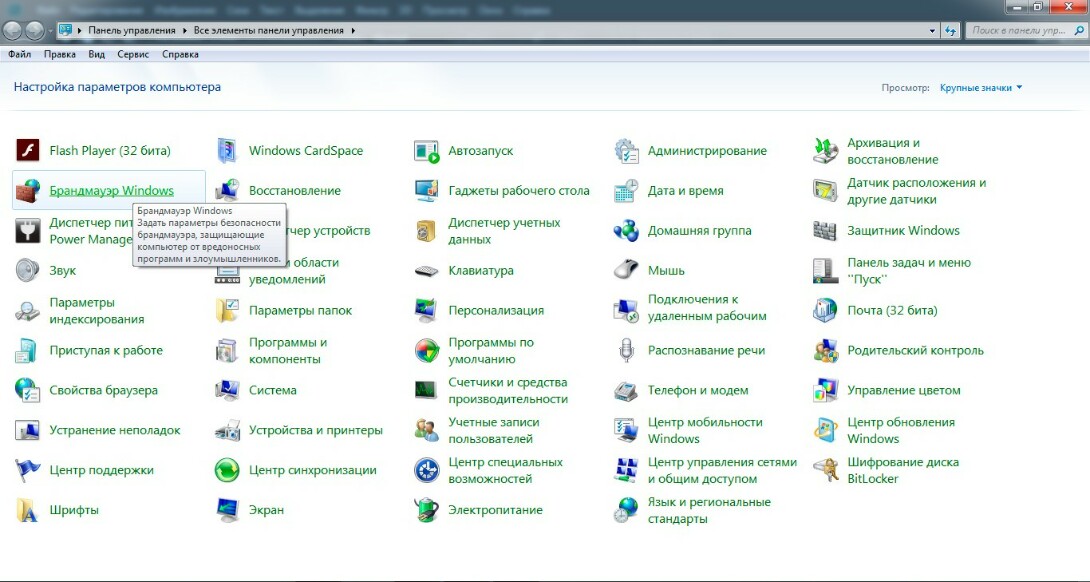Click the Шрифты folder icon
The height and width of the screenshot is (582, 1090).
[27, 510]
